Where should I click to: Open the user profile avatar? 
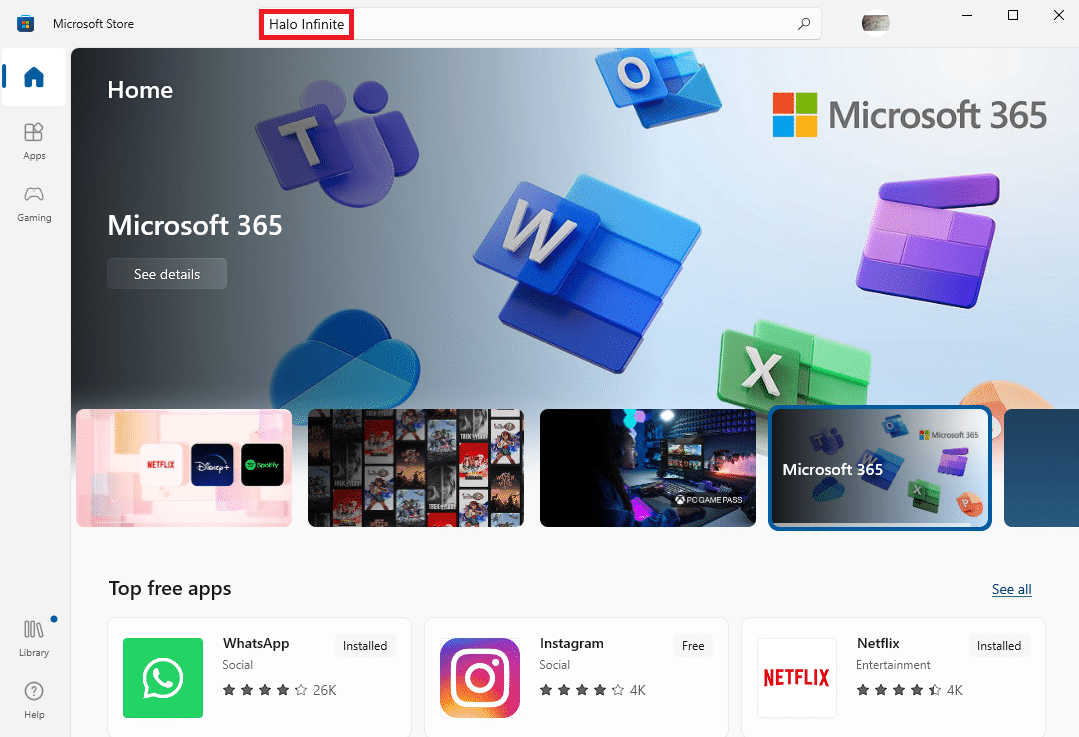(x=875, y=23)
